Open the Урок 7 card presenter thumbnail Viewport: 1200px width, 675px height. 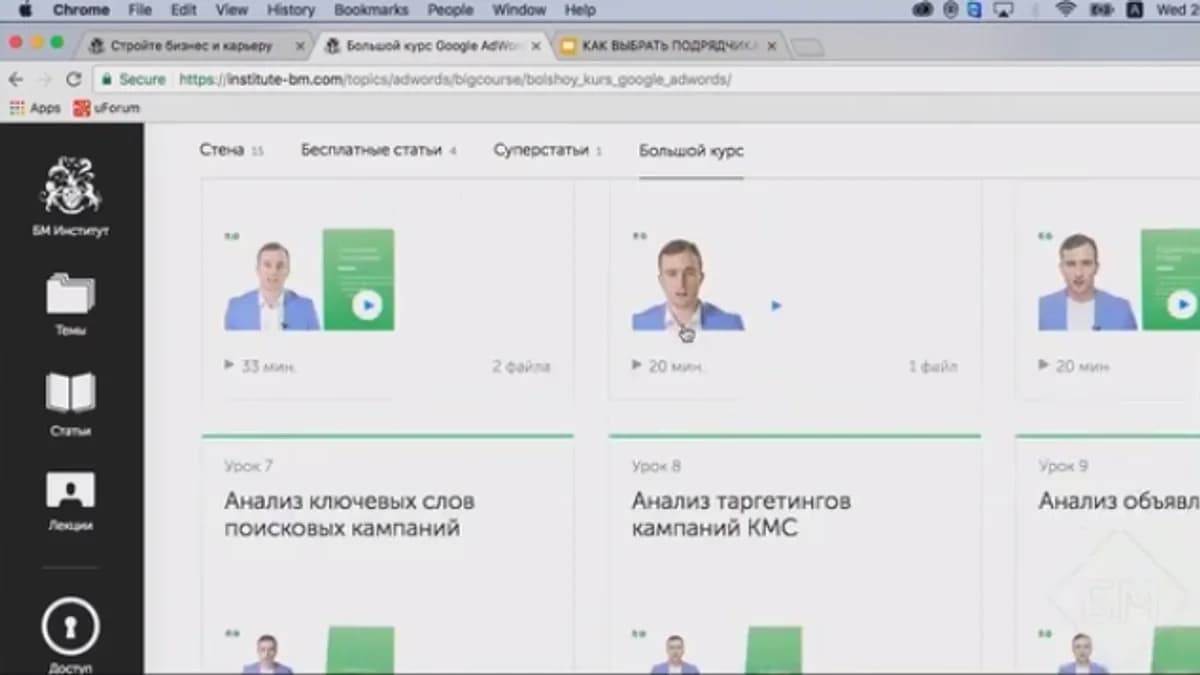(x=267, y=654)
